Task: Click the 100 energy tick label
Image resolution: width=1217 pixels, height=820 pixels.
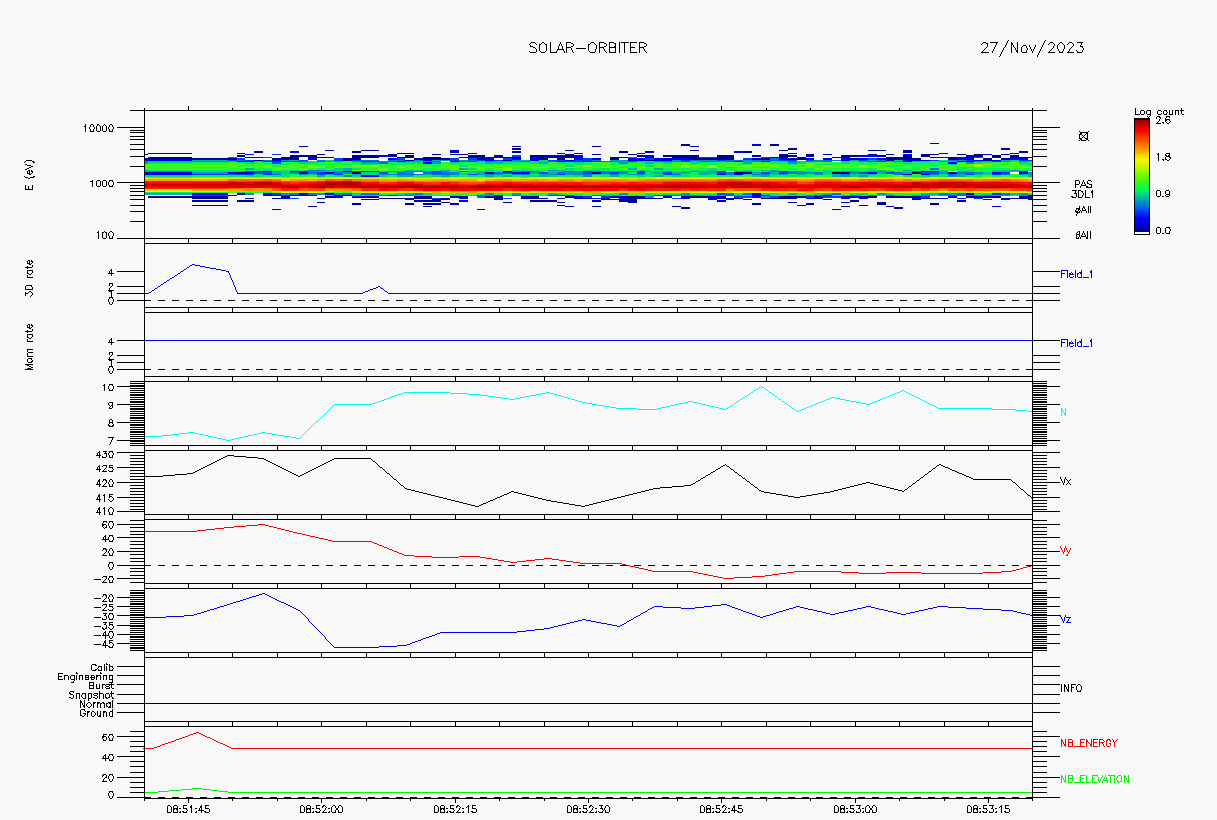Action: (105, 237)
